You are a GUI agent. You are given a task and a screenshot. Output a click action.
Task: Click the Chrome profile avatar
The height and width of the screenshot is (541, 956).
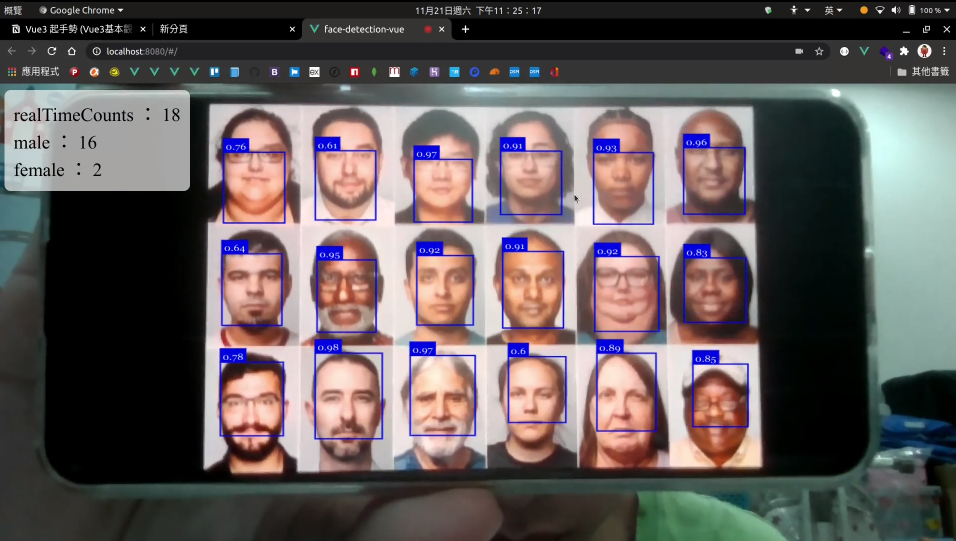tap(924, 51)
